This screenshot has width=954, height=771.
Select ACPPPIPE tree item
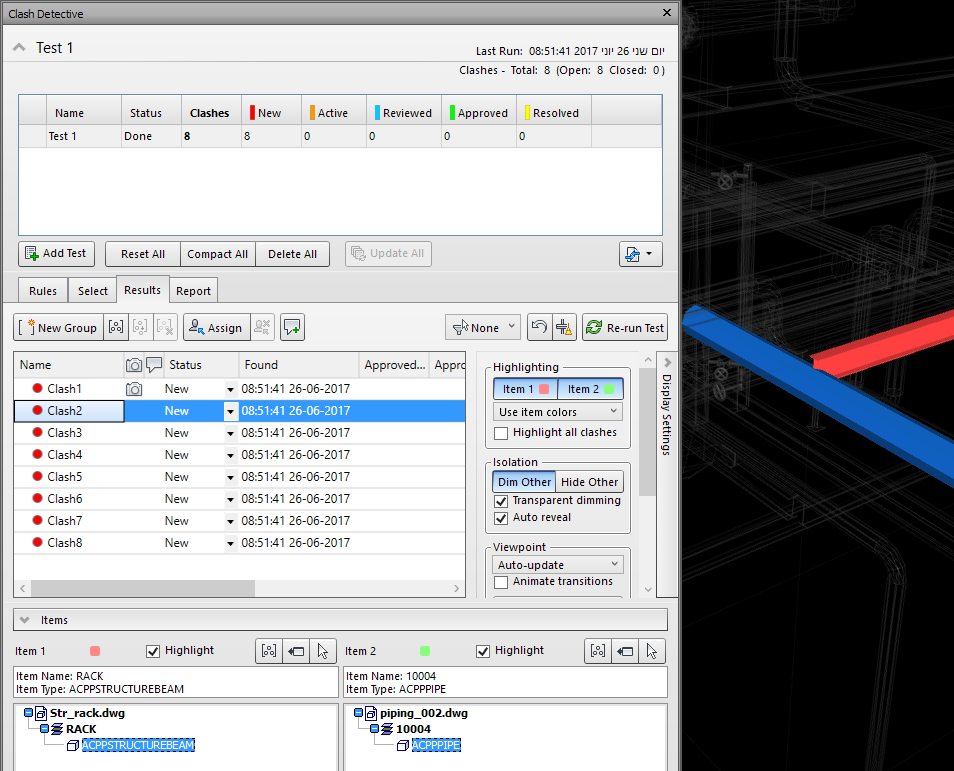[x=436, y=745]
